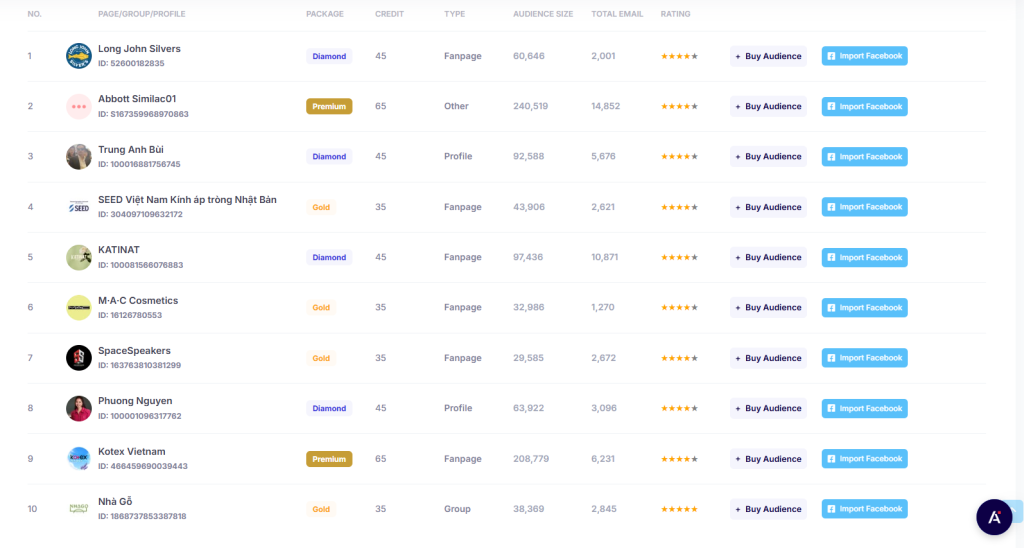The height and width of the screenshot is (548, 1024).
Task: Click total email 10,871
Action: tap(605, 257)
